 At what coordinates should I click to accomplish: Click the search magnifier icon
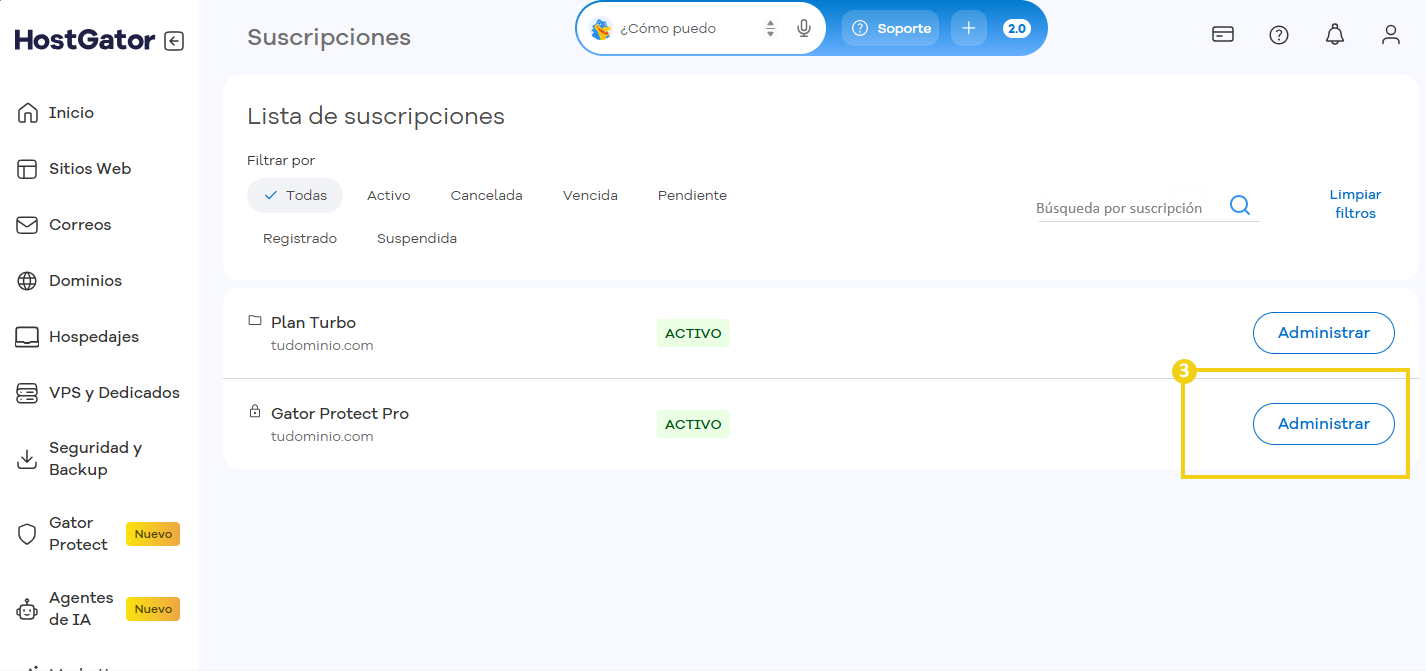pyautogui.click(x=1240, y=205)
